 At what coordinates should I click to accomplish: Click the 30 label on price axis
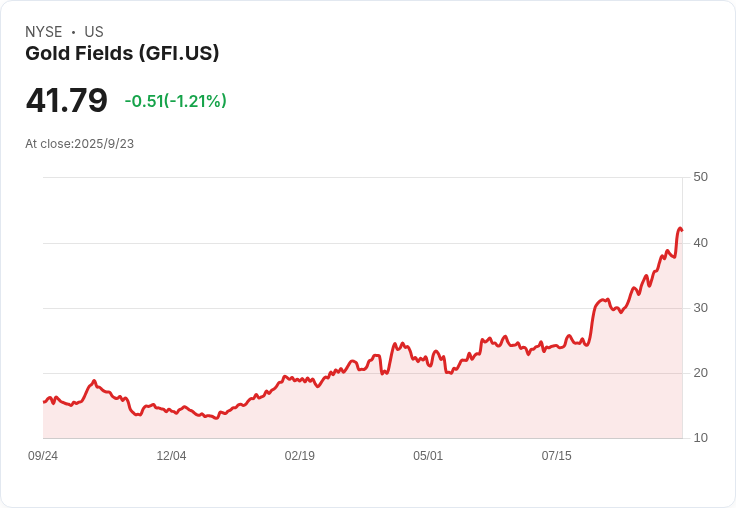click(x=700, y=307)
